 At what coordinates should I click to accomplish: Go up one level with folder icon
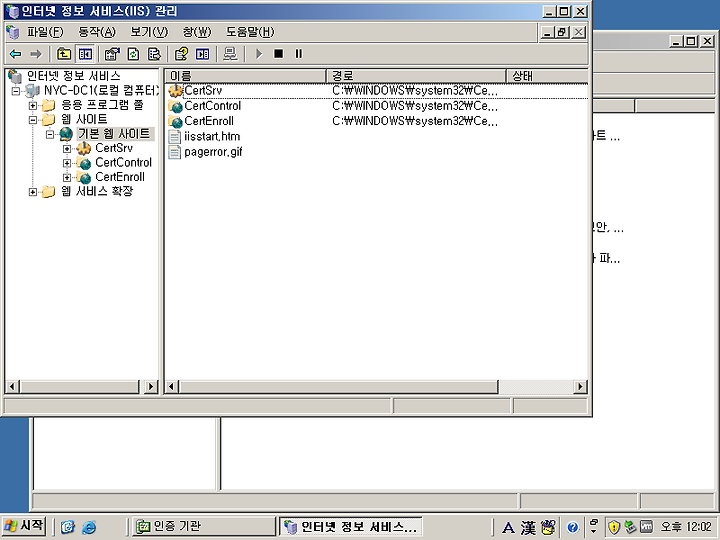pyautogui.click(x=64, y=54)
